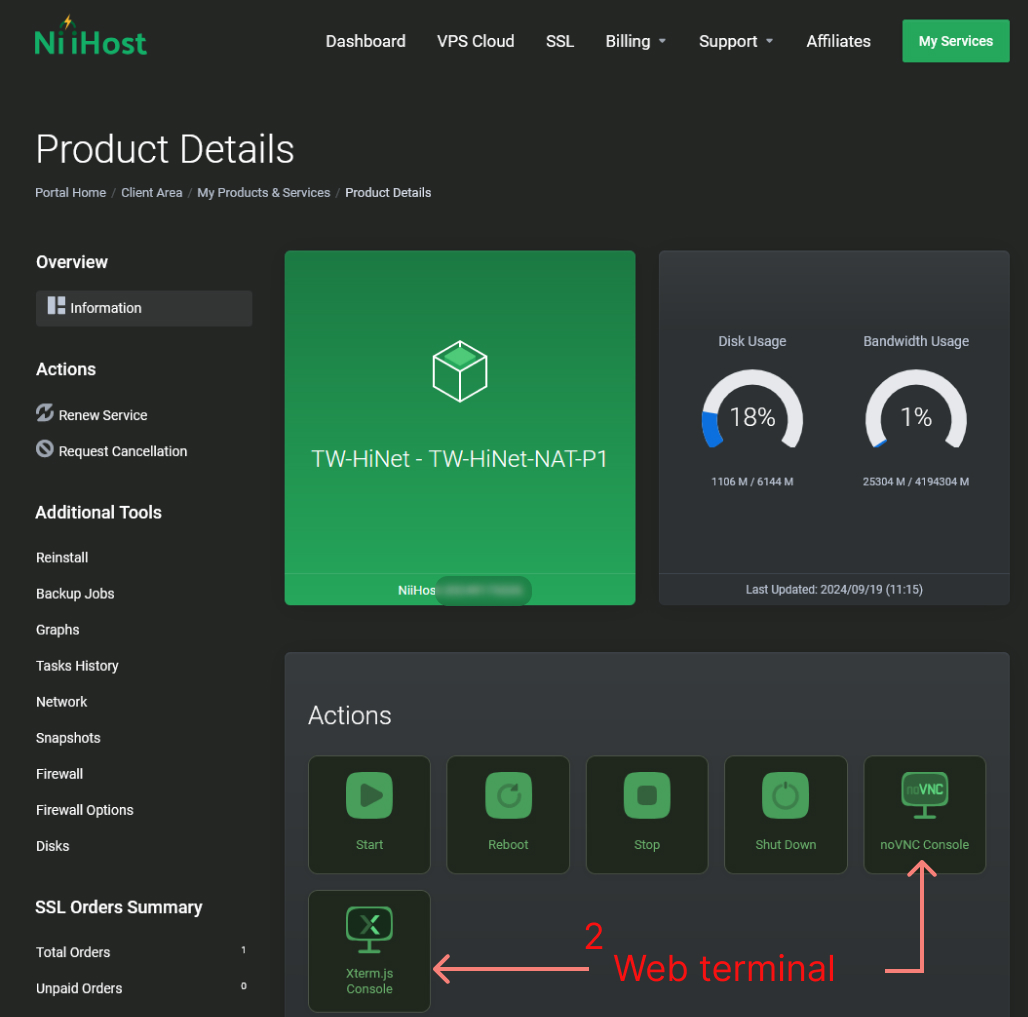This screenshot has height=1017, width=1028.
Task: Click the Unpaid Orders row
Action: tap(142, 988)
